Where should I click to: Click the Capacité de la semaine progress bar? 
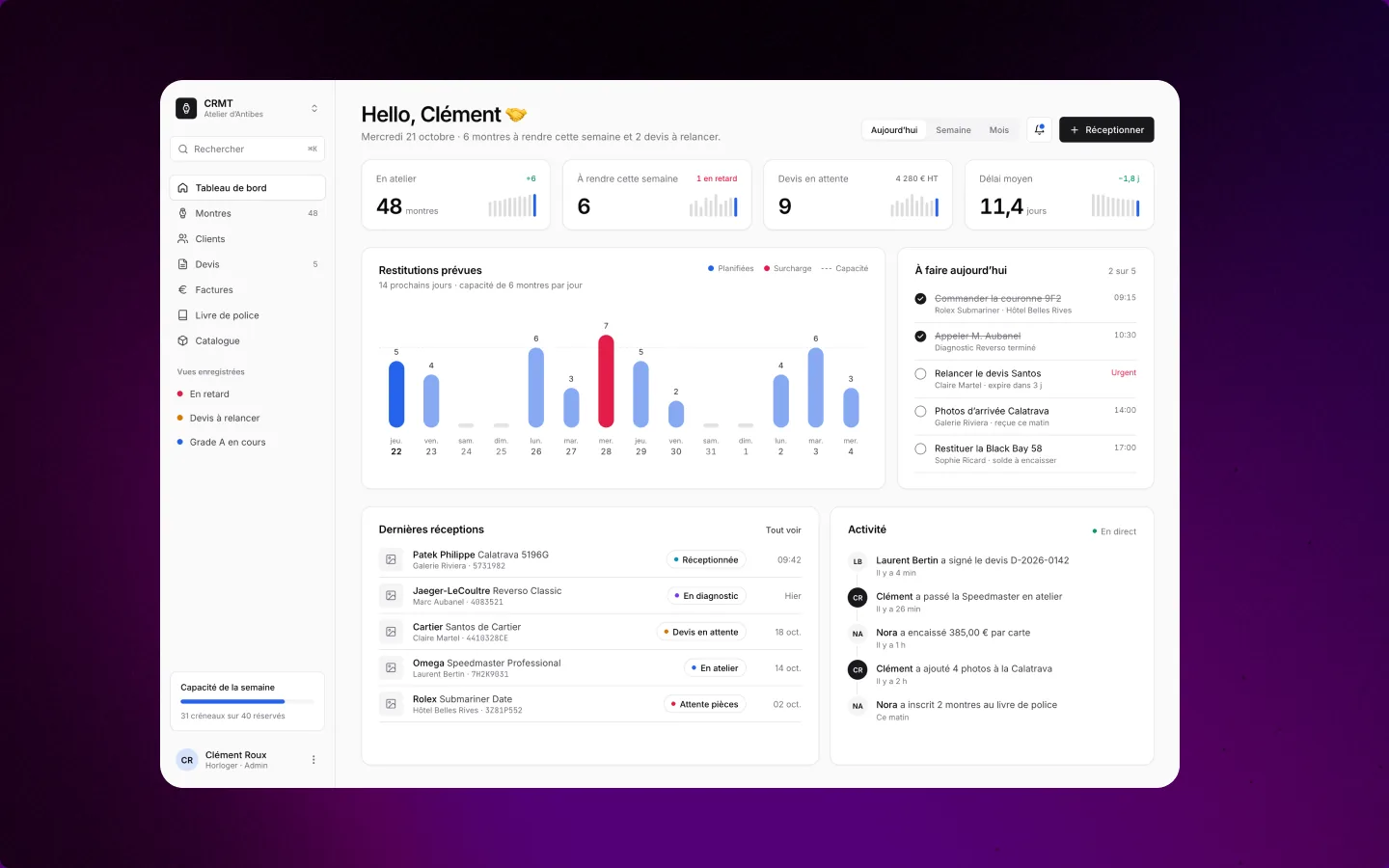(x=248, y=701)
